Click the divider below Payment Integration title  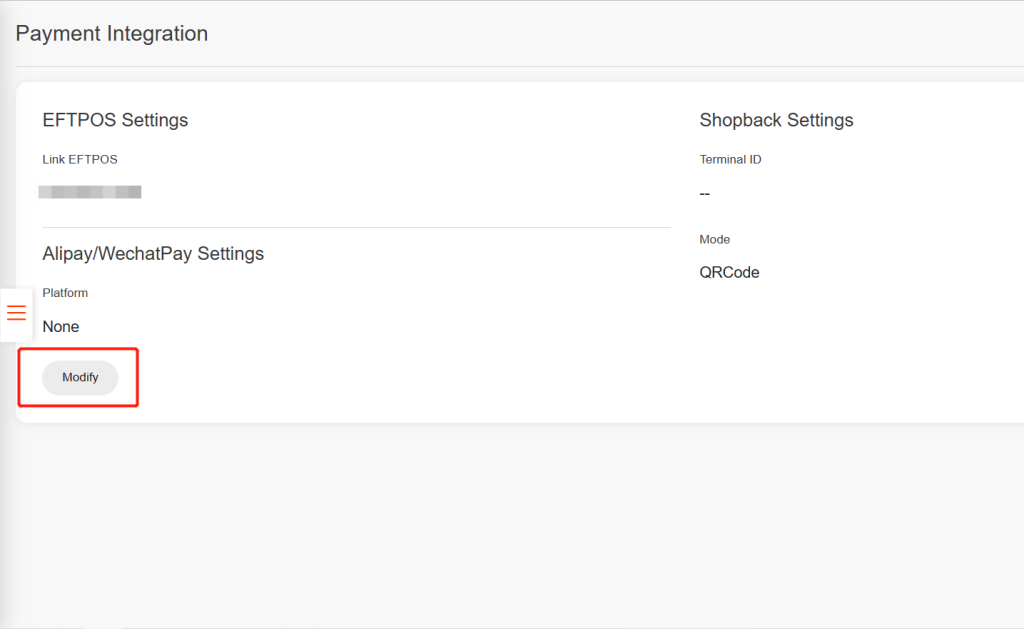512,67
